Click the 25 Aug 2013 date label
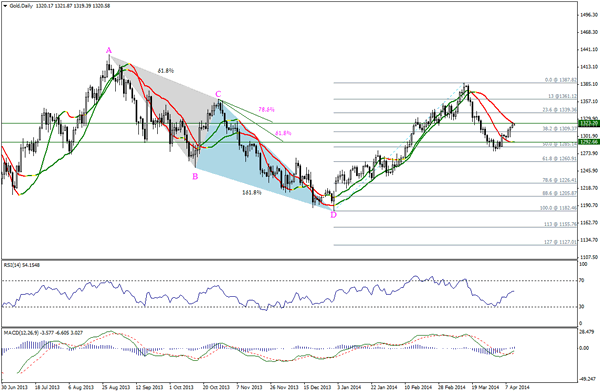 115,387
